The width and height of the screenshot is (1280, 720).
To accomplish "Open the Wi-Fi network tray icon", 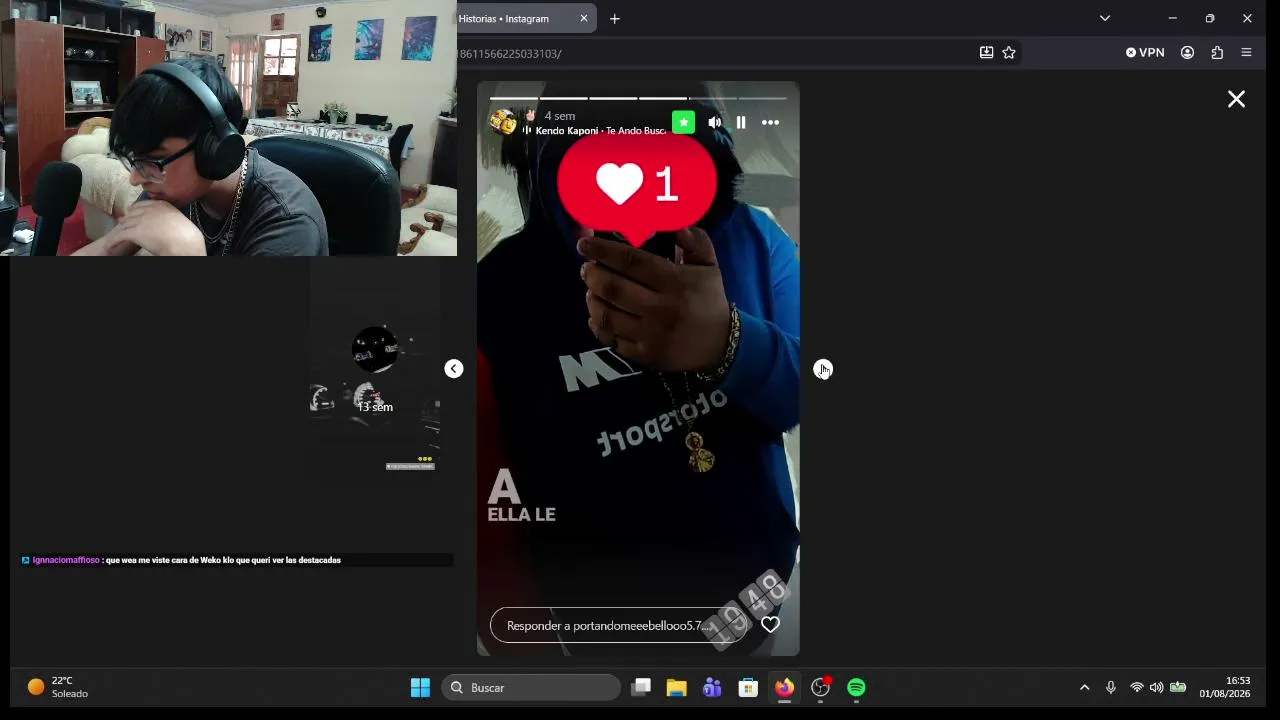I will point(1136,687).
